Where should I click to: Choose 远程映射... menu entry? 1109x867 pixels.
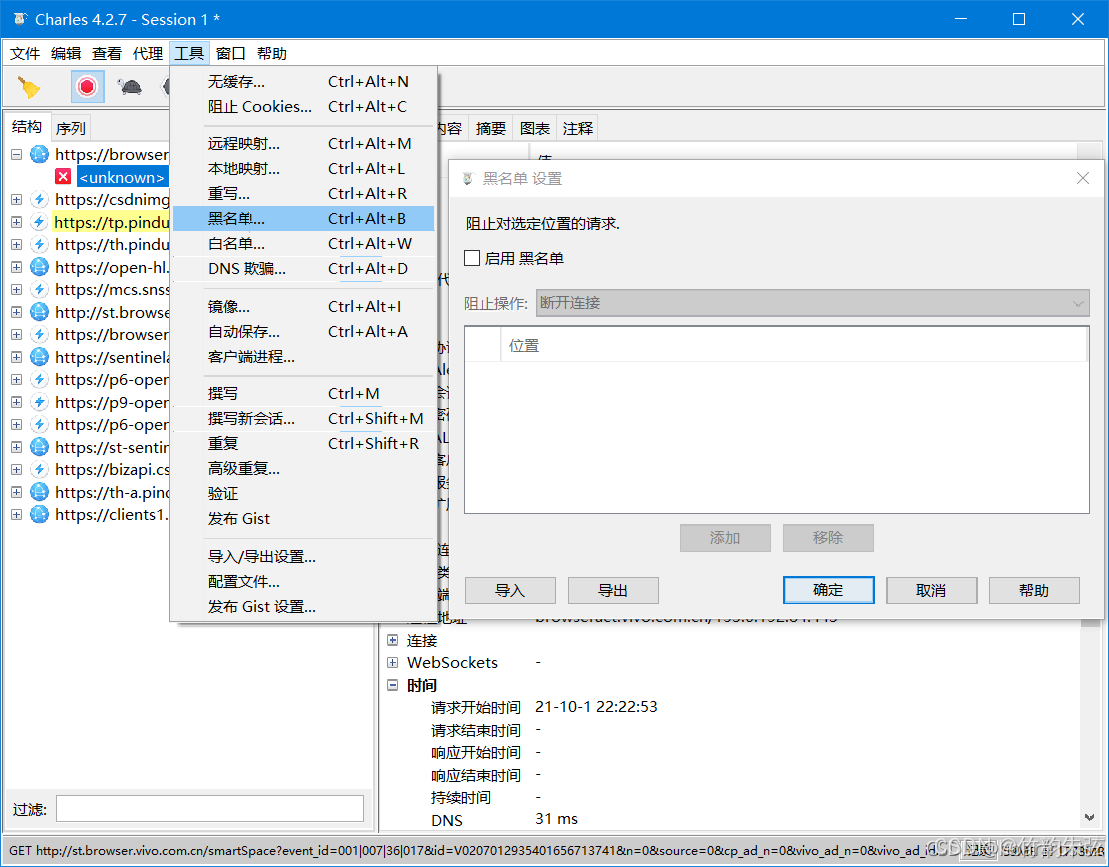(x=303, y=144)
